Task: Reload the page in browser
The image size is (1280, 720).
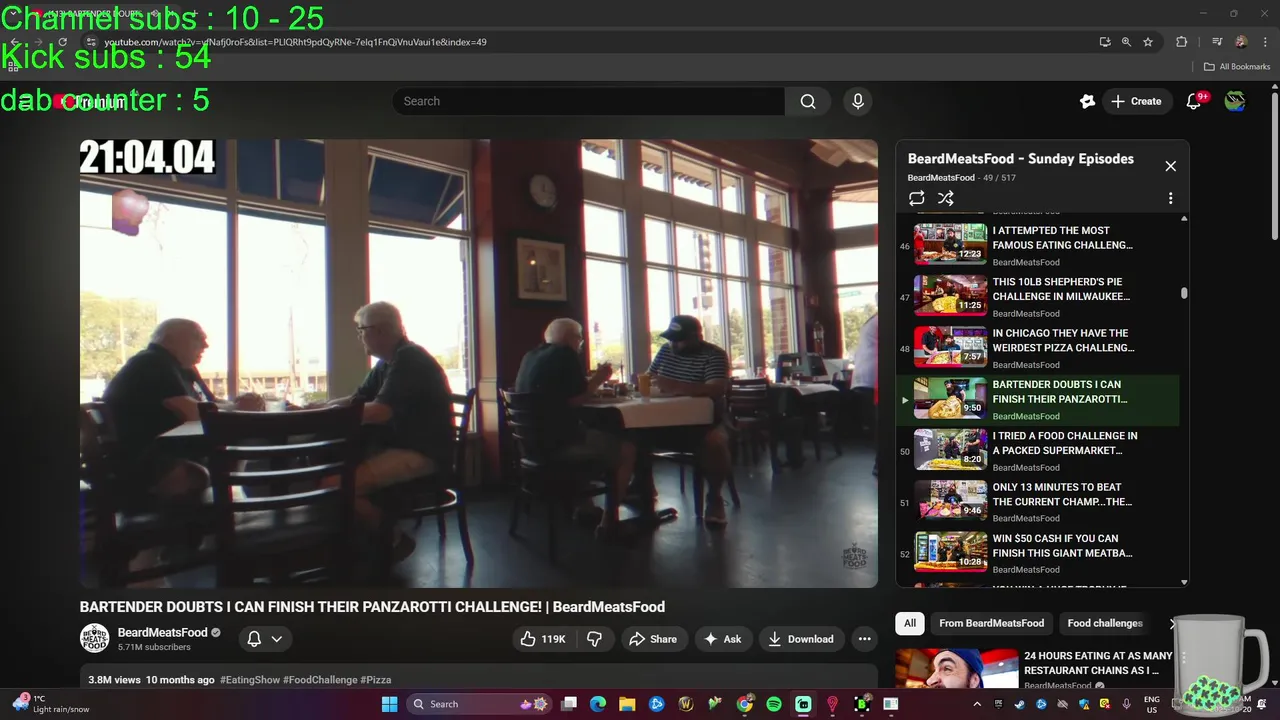Action: [x=62, y=42]
